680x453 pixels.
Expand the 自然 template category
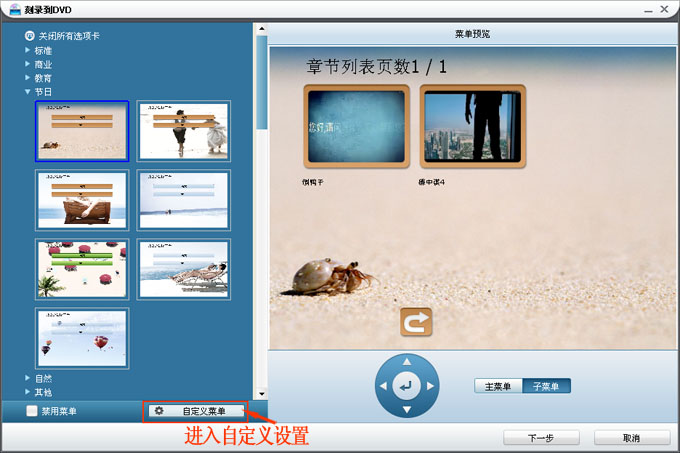point(27,378)
